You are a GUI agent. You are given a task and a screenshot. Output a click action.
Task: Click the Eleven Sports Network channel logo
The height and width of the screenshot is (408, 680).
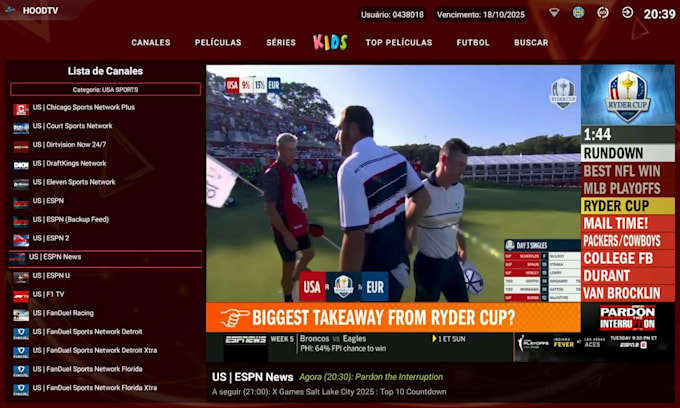tap(21, 183)
